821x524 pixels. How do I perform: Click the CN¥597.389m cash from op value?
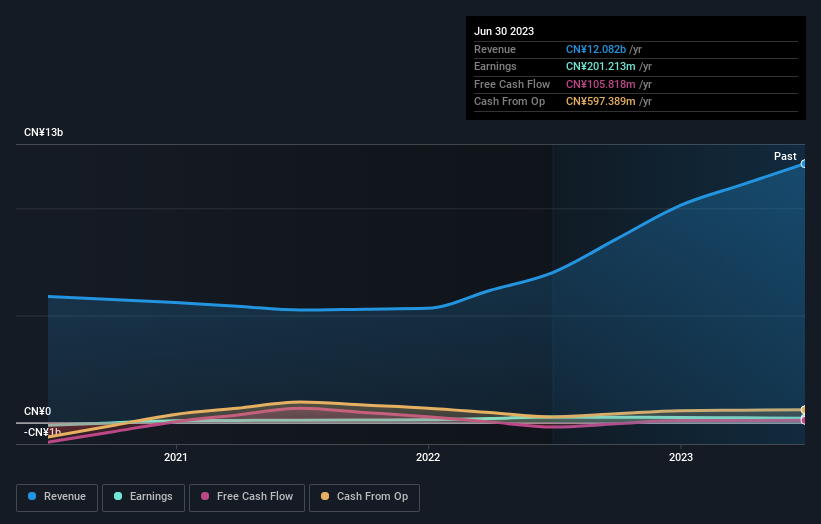pos(601,102)
